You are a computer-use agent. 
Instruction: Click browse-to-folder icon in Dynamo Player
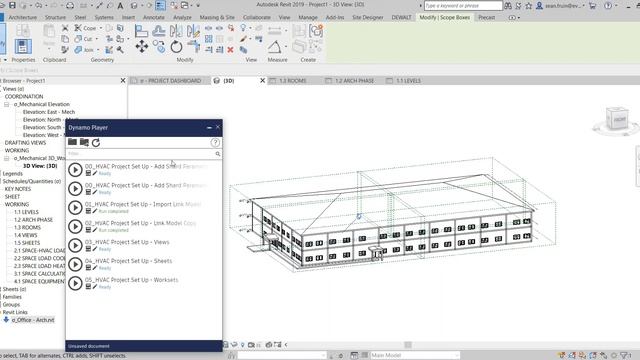[84, 142]
